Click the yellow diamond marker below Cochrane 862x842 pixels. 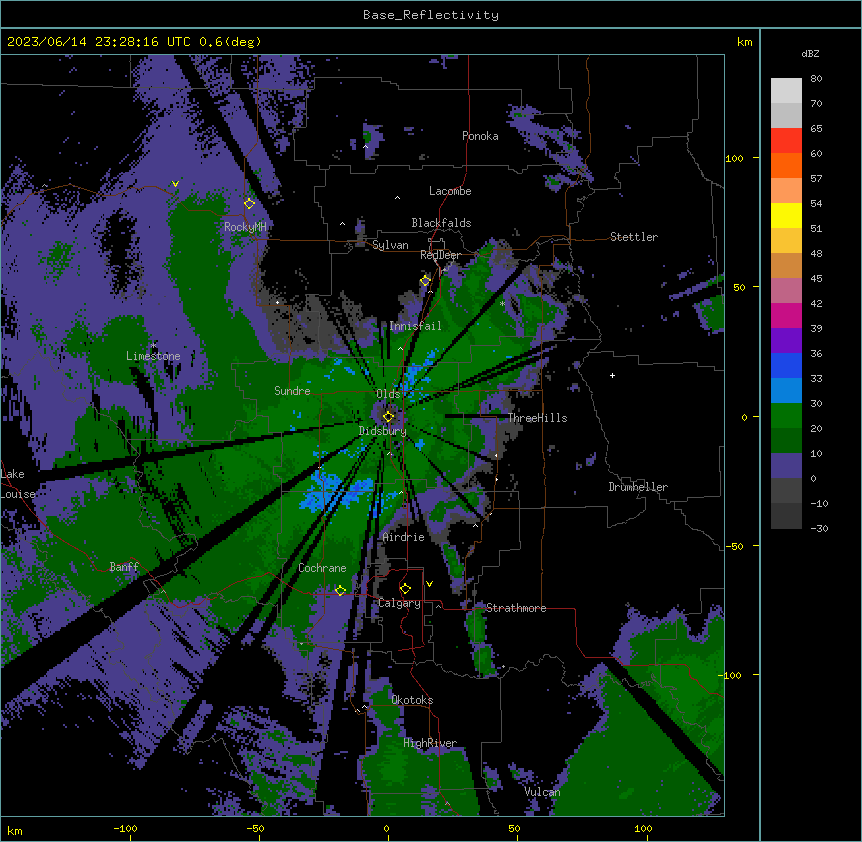tap(340, 590)
